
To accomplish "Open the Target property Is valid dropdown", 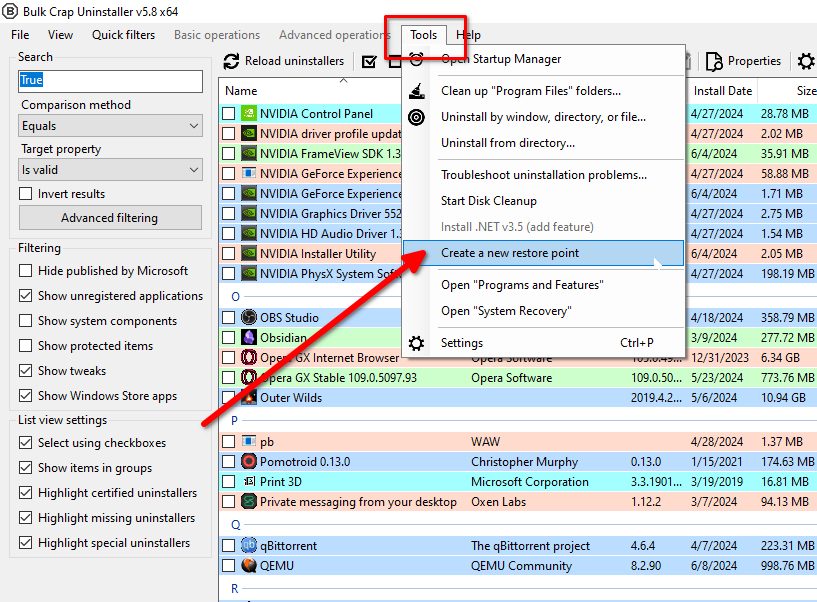I will [x=110, y=170].
